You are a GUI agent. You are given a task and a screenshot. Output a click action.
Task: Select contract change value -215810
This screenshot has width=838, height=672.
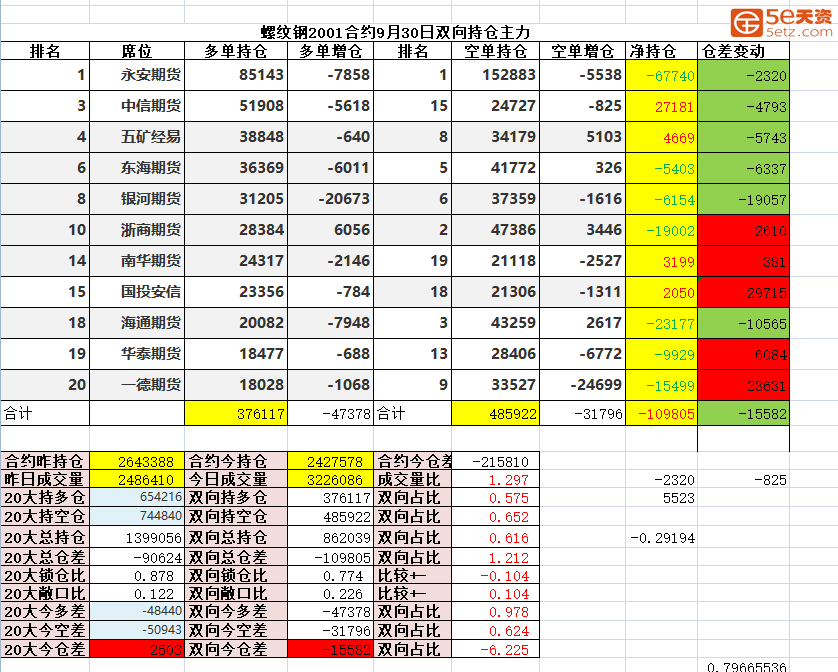495,461
